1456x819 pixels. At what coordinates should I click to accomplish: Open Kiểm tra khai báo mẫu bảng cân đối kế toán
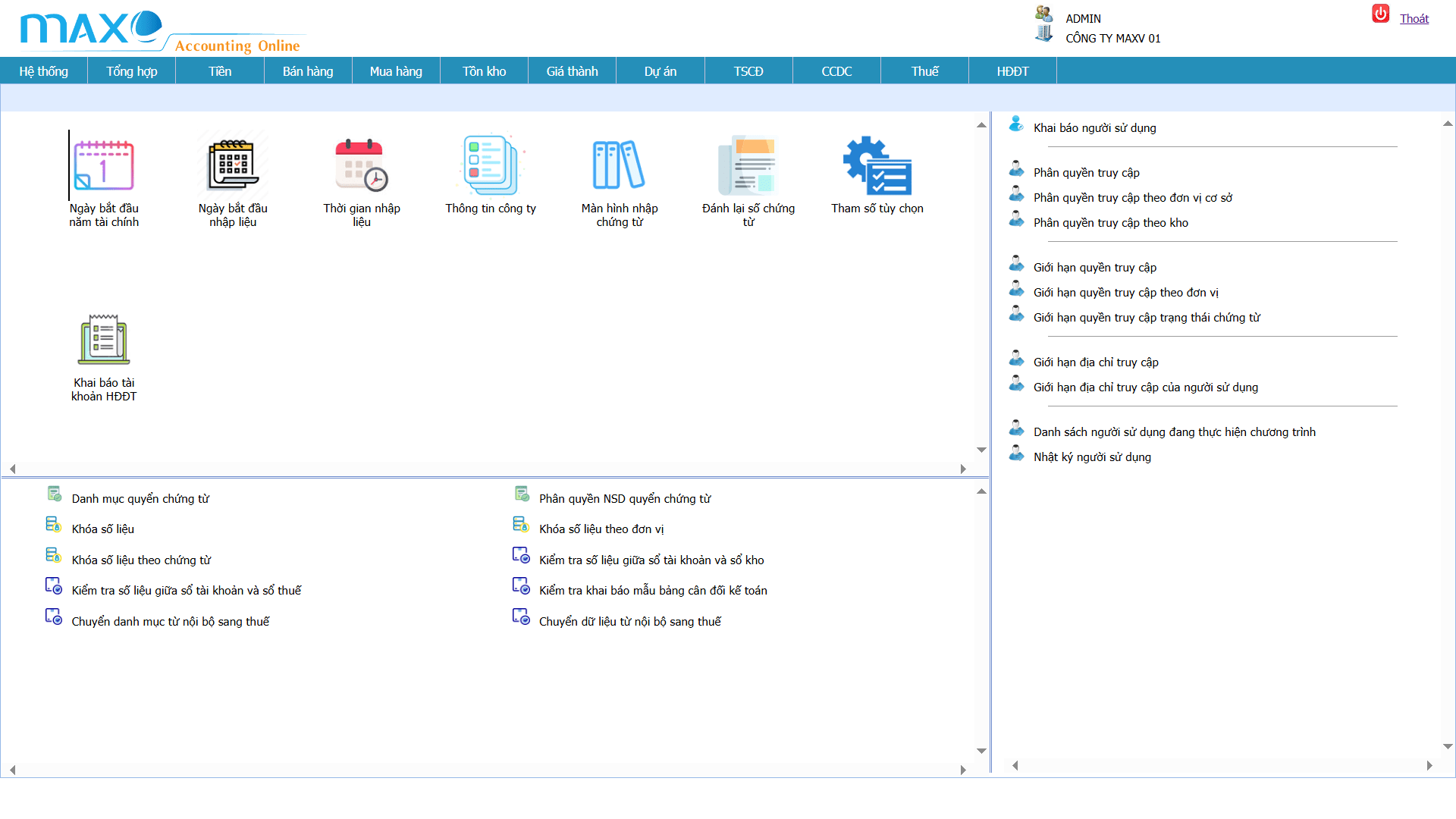pyautogui.click(x=653, y=591)
